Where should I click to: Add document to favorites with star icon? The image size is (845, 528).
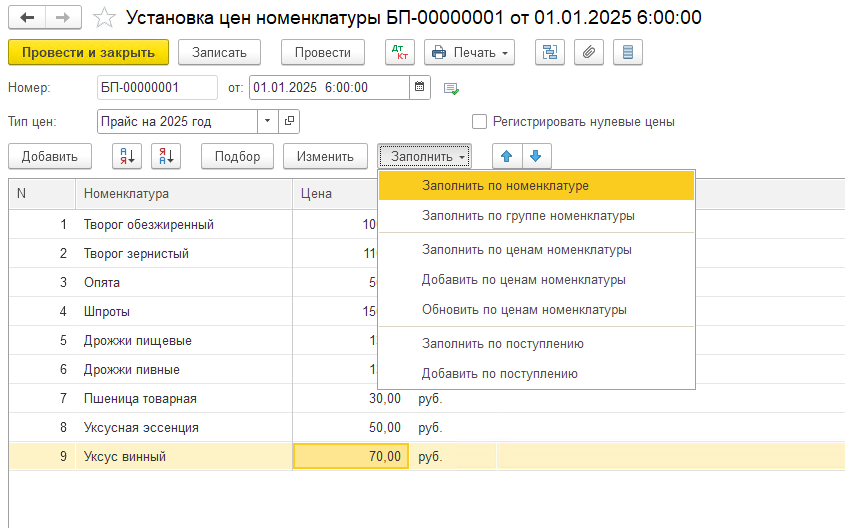tap(104, 18)
